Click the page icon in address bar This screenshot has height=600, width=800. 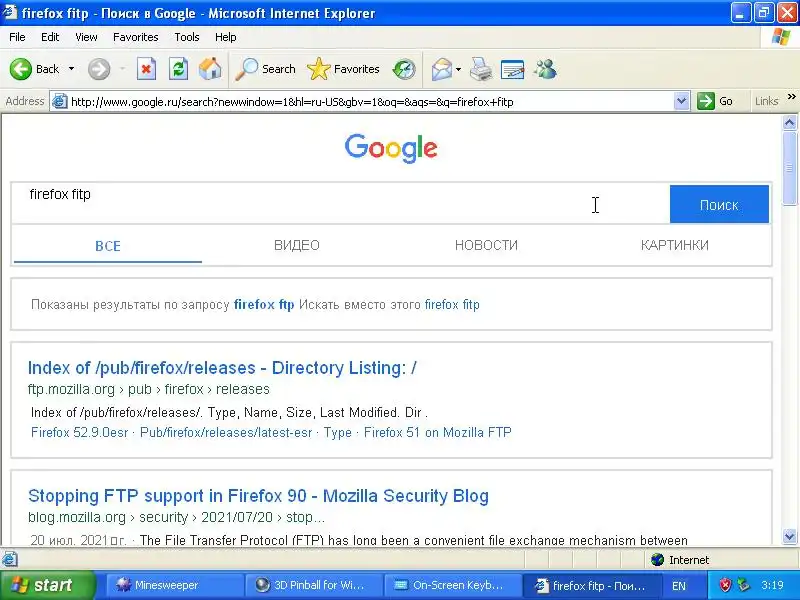[x=60, y=101]
